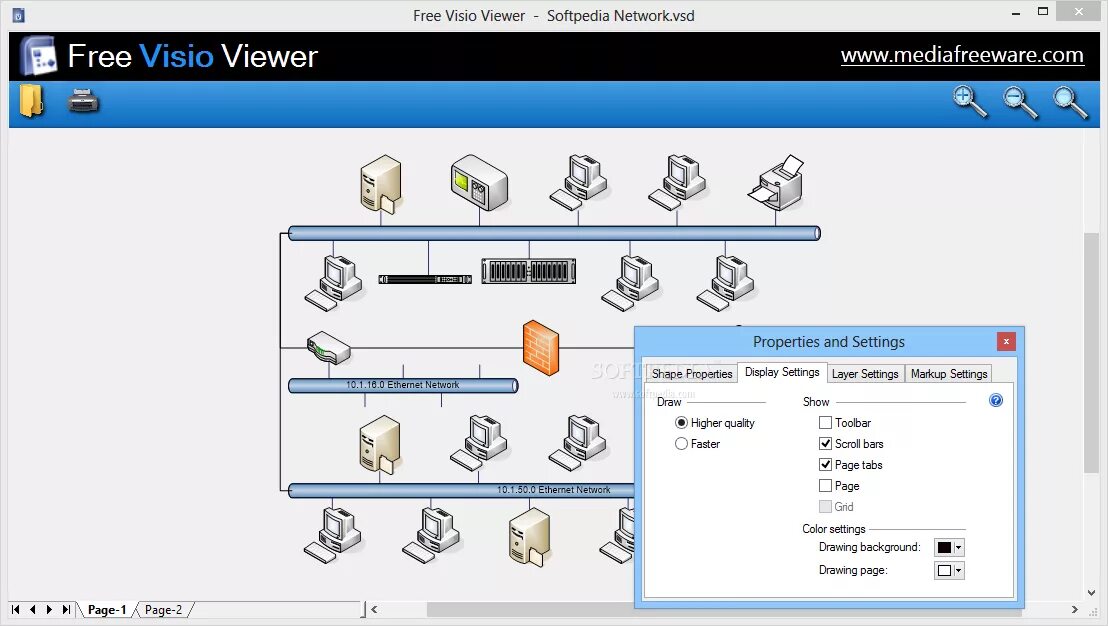Select the firewall brick shape
The width and height of the screenshot is (1108, 626).
(541, 348)
